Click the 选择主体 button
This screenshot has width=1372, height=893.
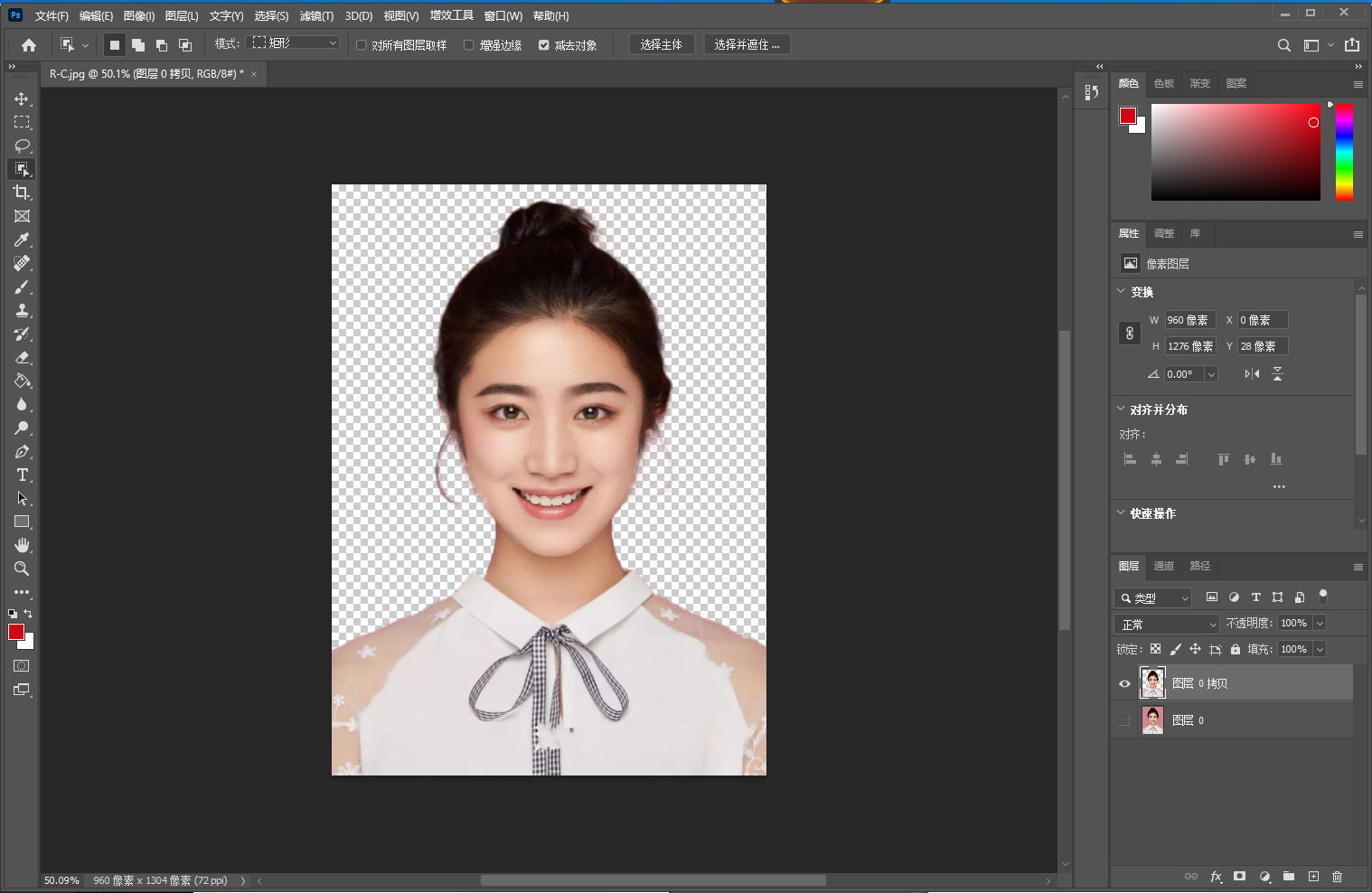(x=661, y=44)
